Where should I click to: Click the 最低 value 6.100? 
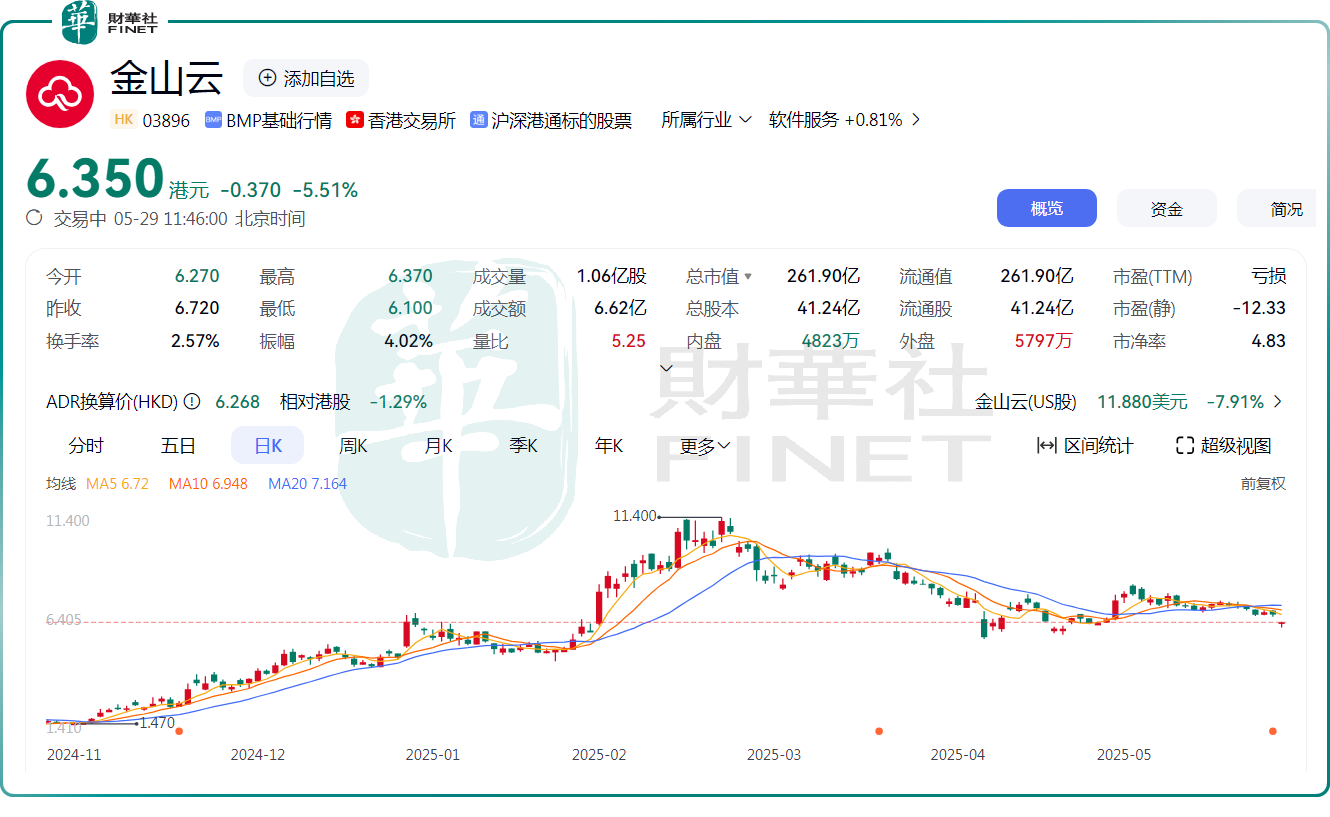pyautogui.click(x=410, y=309)
